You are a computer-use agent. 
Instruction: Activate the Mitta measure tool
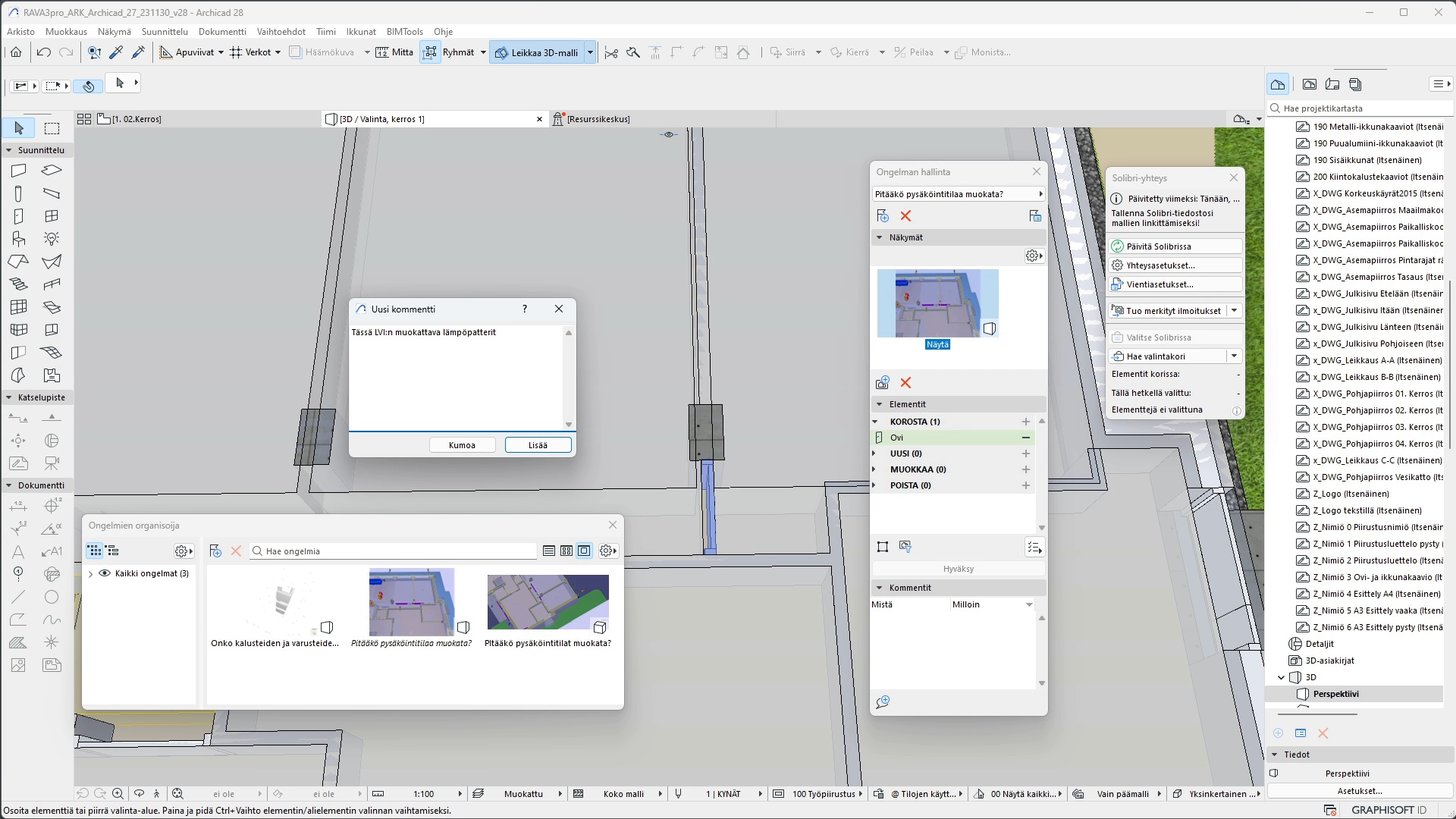pyautogui.click(x=394, y=52)
